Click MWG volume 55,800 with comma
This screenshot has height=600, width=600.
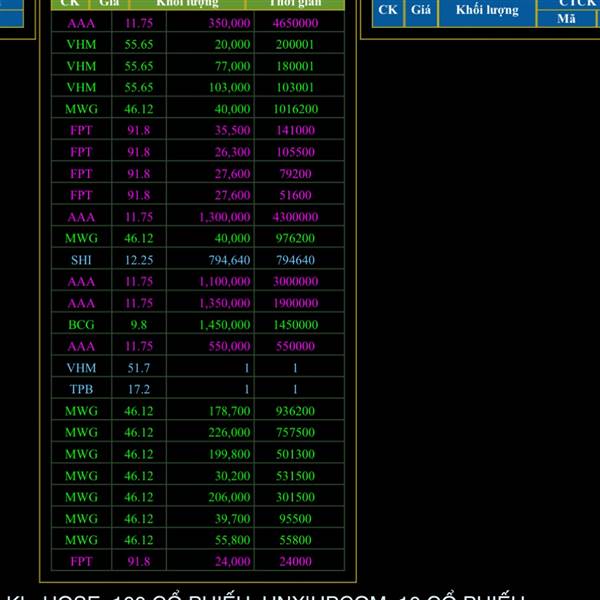click(232, 540)
